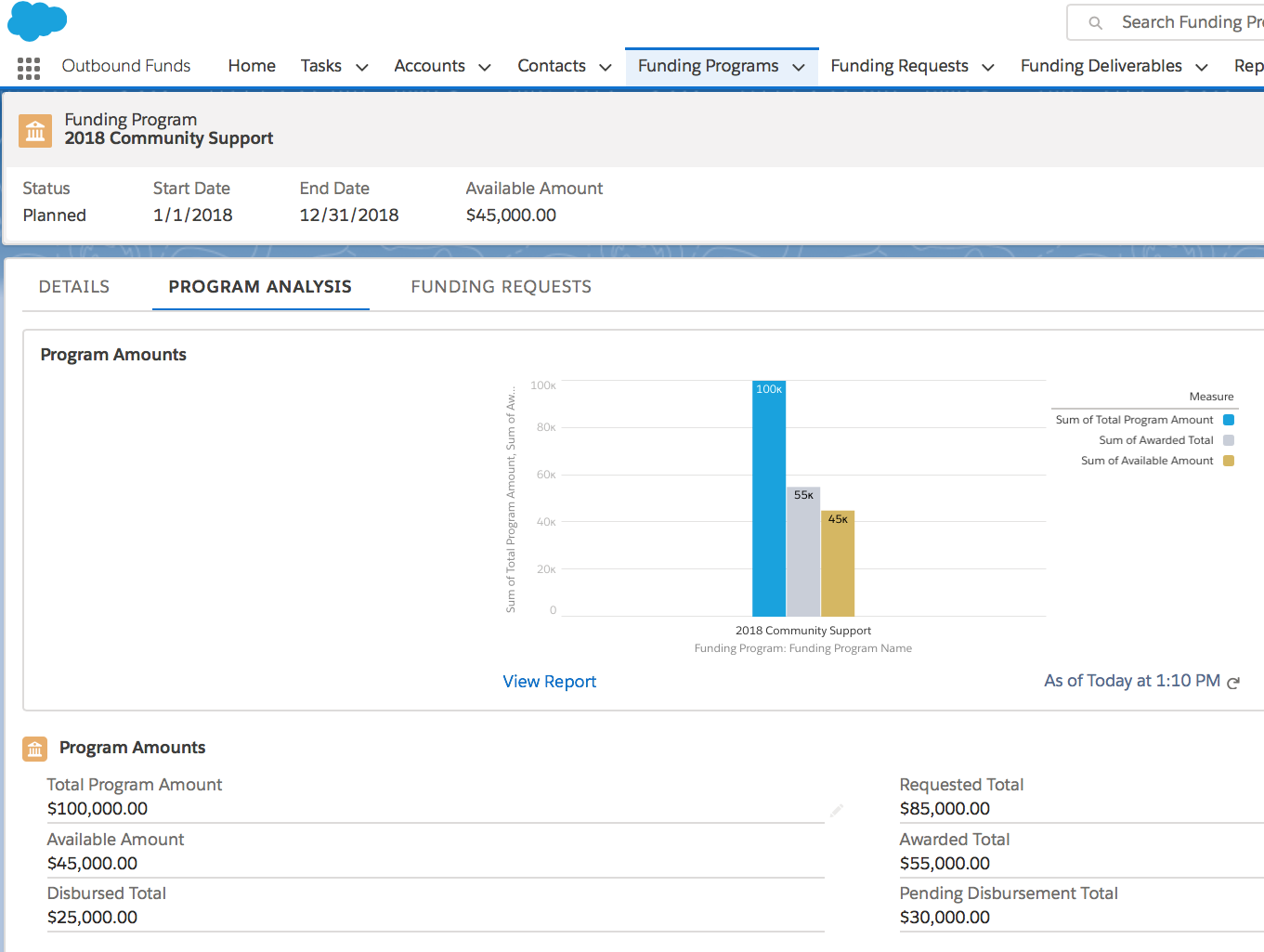Click the Disbursed Total value $25,000.00
This screenshot has width=1264, height=952.
pos(93,918)
